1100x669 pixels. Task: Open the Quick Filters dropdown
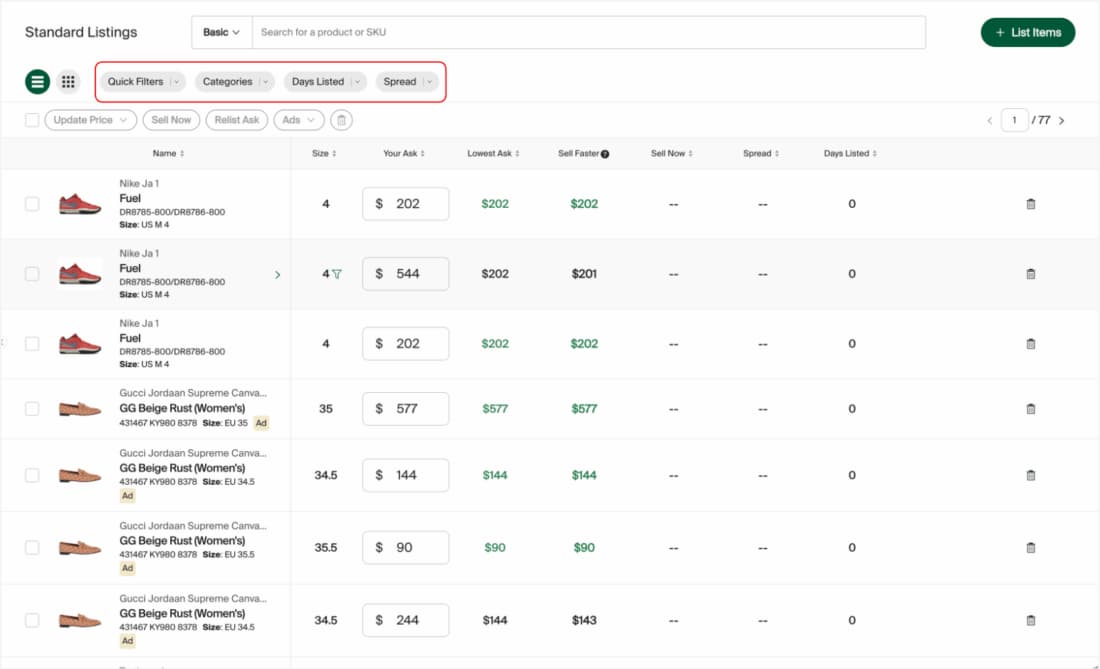[x=141, y=81]
